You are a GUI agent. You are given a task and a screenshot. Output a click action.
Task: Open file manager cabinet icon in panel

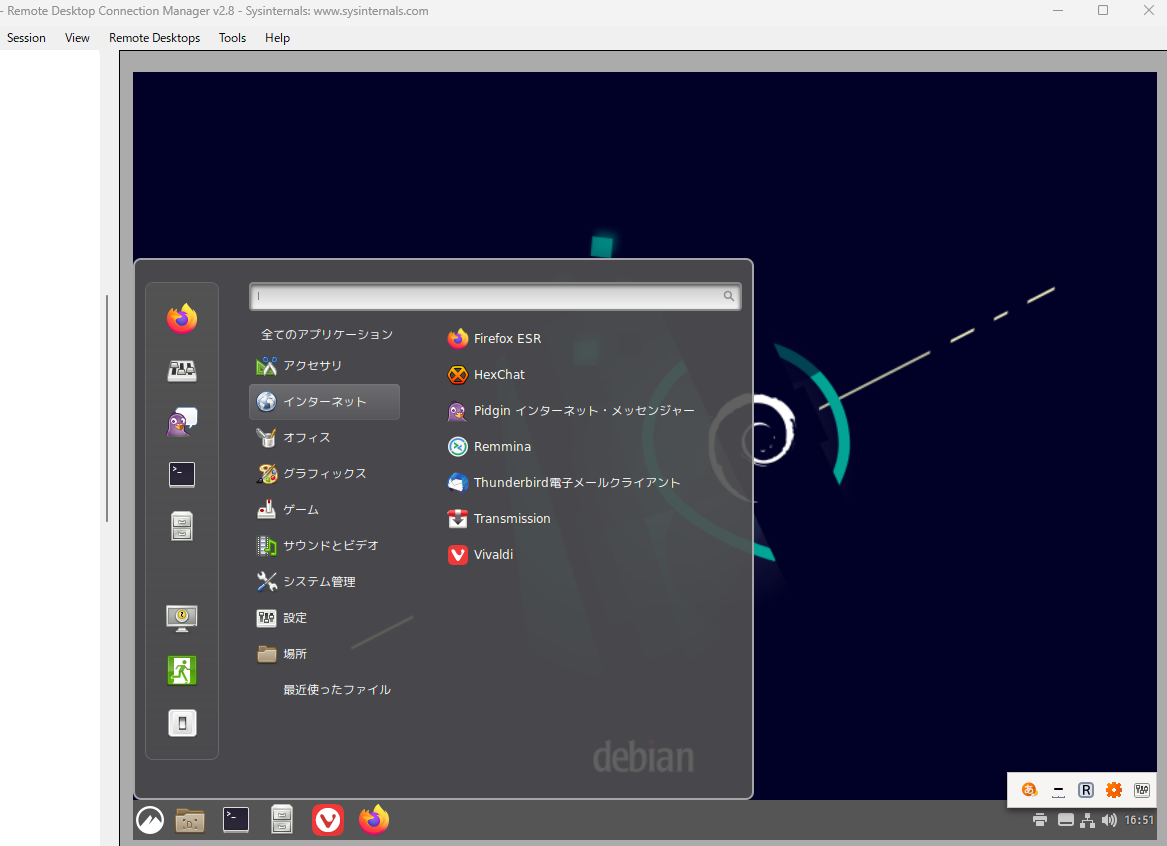coord(281,819)
